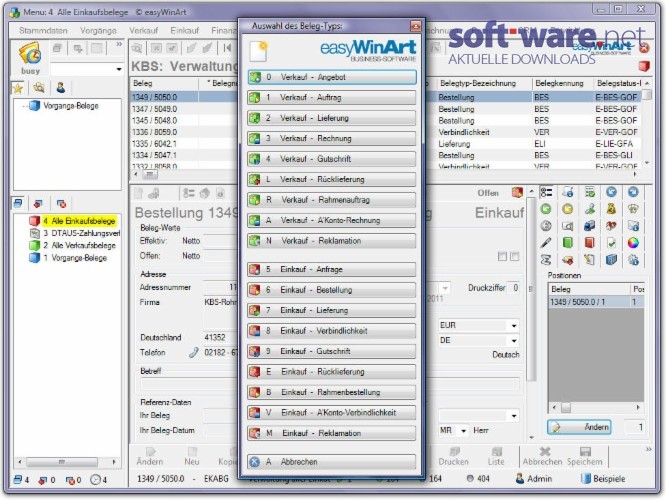Choose 8 Einkauf - Verbindlichkeit
The width and height of the screenshot is (666, 500).
[x=332, y=331]
